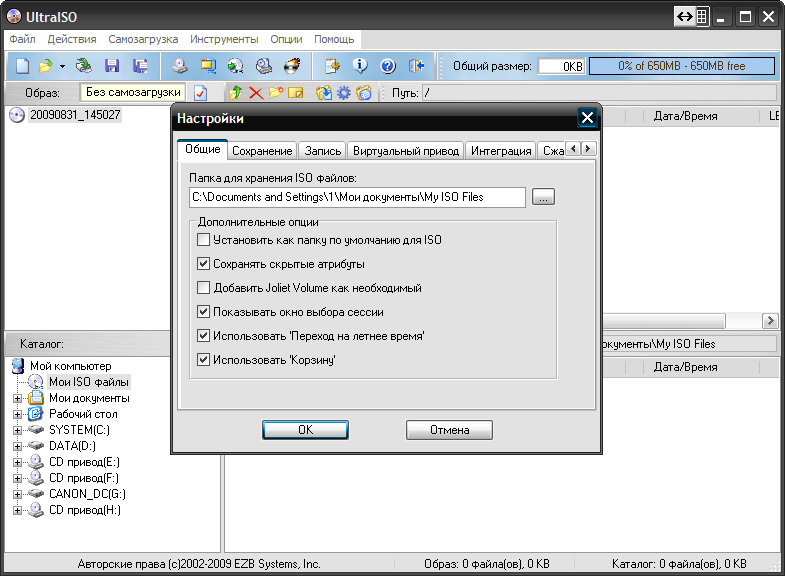
Task: Enable 'Установить как папку по умолчанию для ISO'
Action: (x=203, y=240)
